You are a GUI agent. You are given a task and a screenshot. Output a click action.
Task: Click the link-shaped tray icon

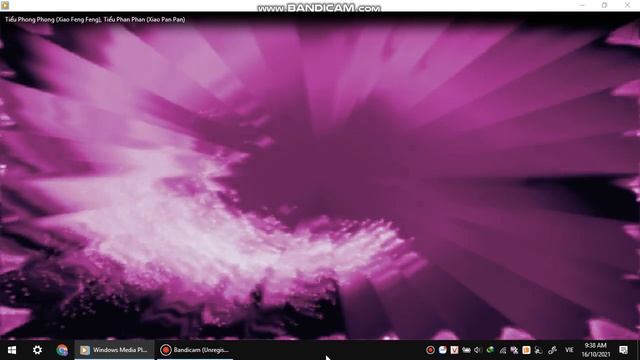[552, 350]
